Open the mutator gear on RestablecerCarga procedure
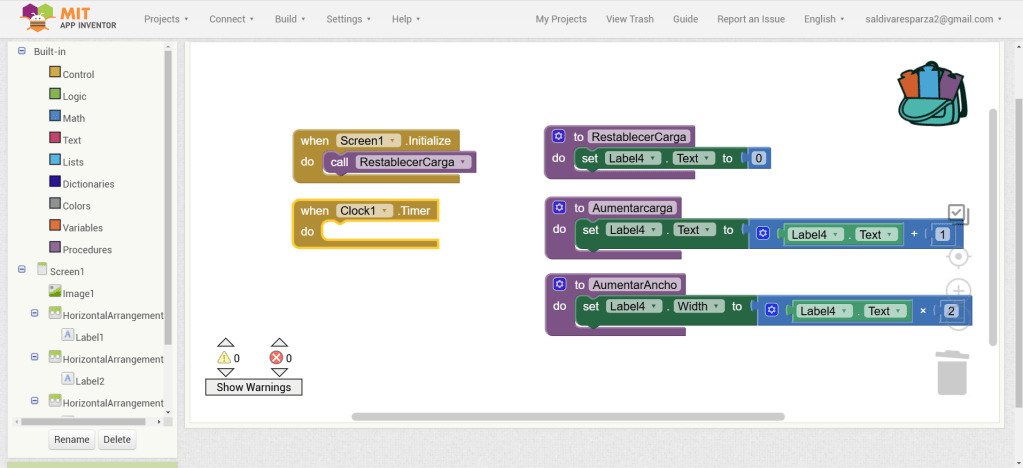The width and height of the screenshot is (1023, 468). coord(559,136)
